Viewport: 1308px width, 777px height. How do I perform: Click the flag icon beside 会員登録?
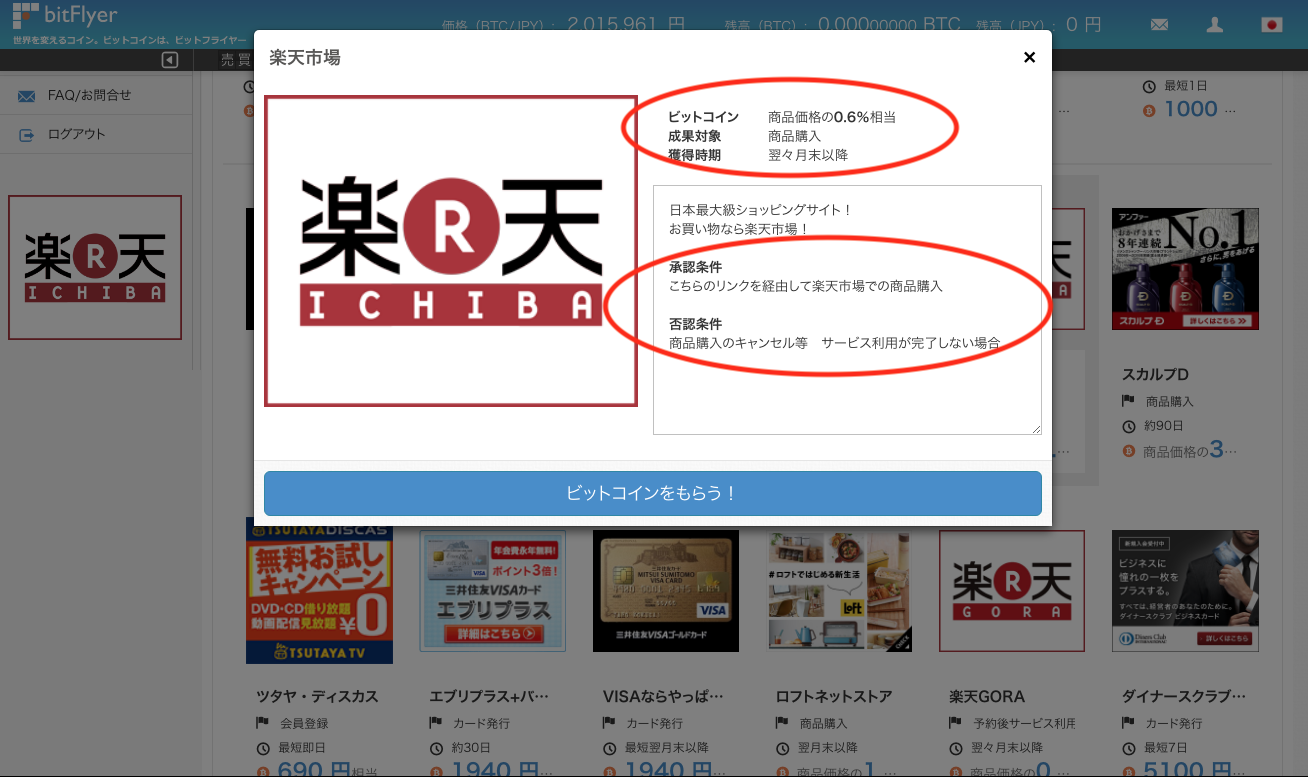tap(263, 723)
